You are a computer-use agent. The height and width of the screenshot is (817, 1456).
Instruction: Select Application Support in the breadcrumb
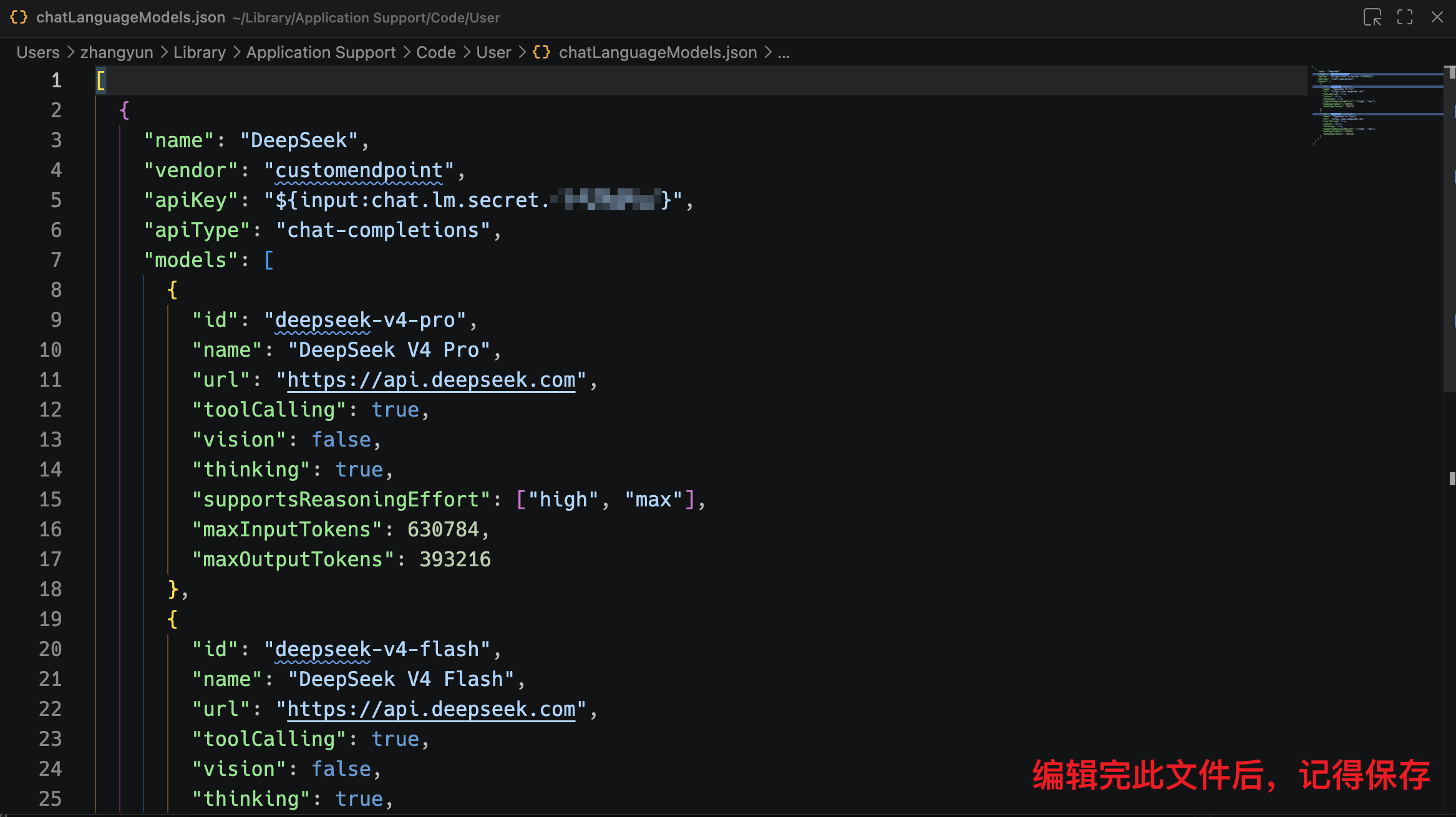321,52
